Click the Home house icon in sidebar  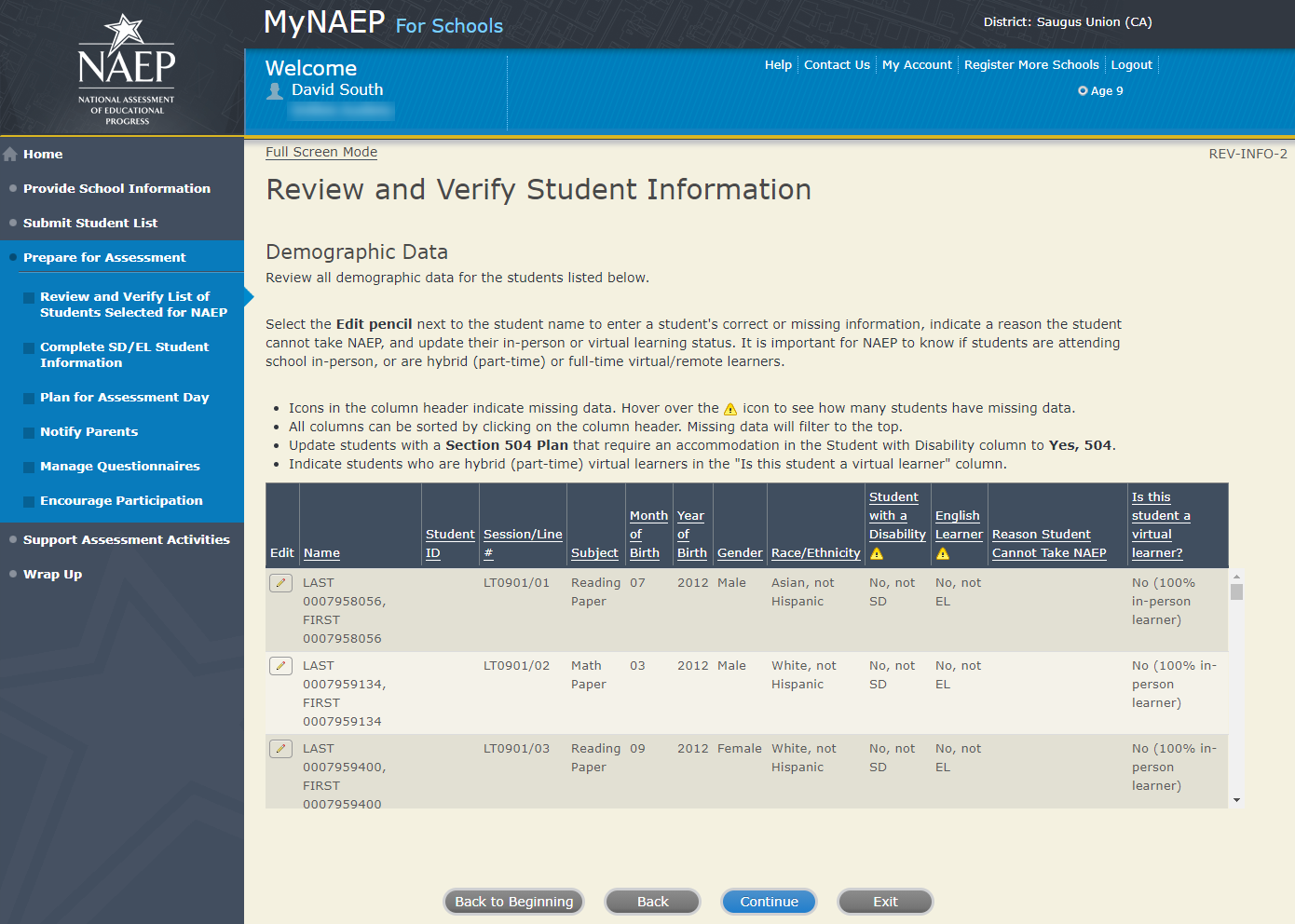pyautogui.click(x=11, y=155)
